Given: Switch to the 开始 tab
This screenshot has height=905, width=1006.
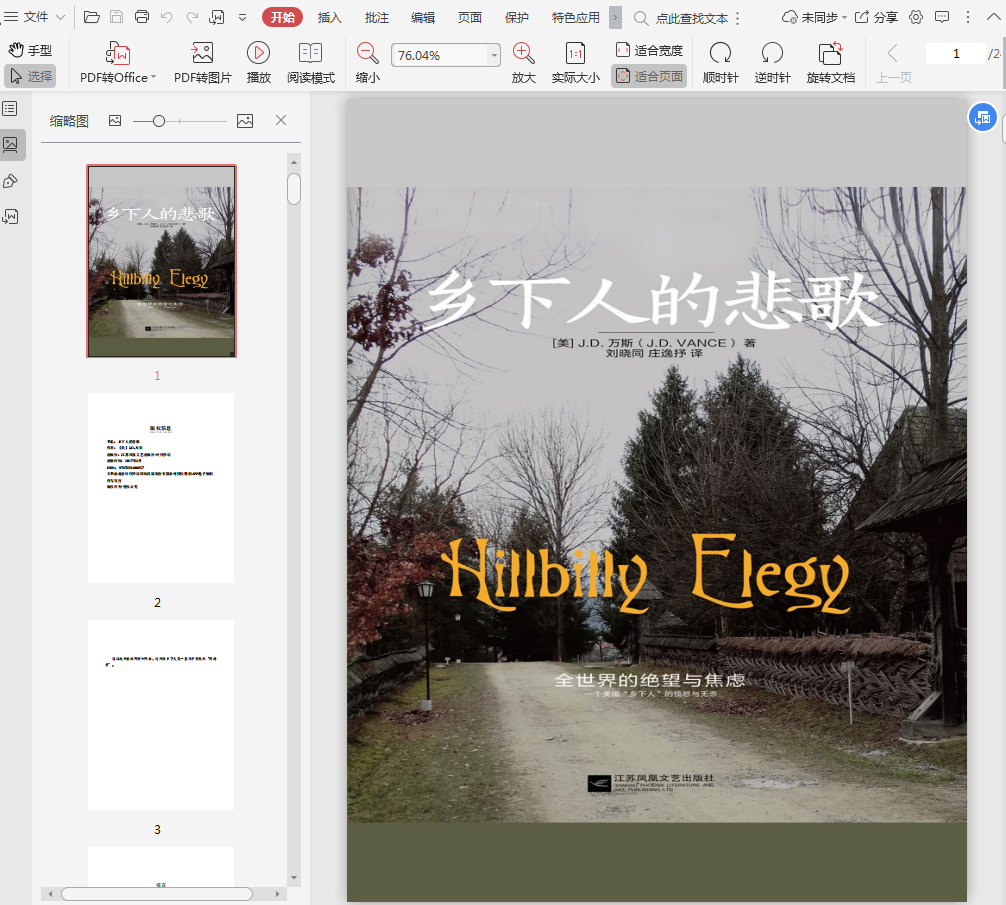Looking at the screenshot, I should pyautogui.click(x=282, y=17).
